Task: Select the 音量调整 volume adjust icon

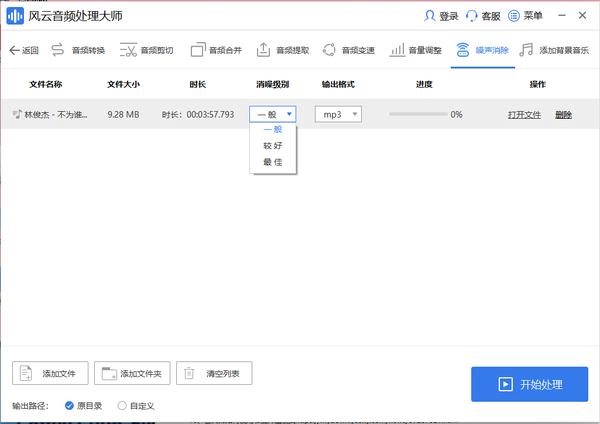Action: (x=397, y=50)
